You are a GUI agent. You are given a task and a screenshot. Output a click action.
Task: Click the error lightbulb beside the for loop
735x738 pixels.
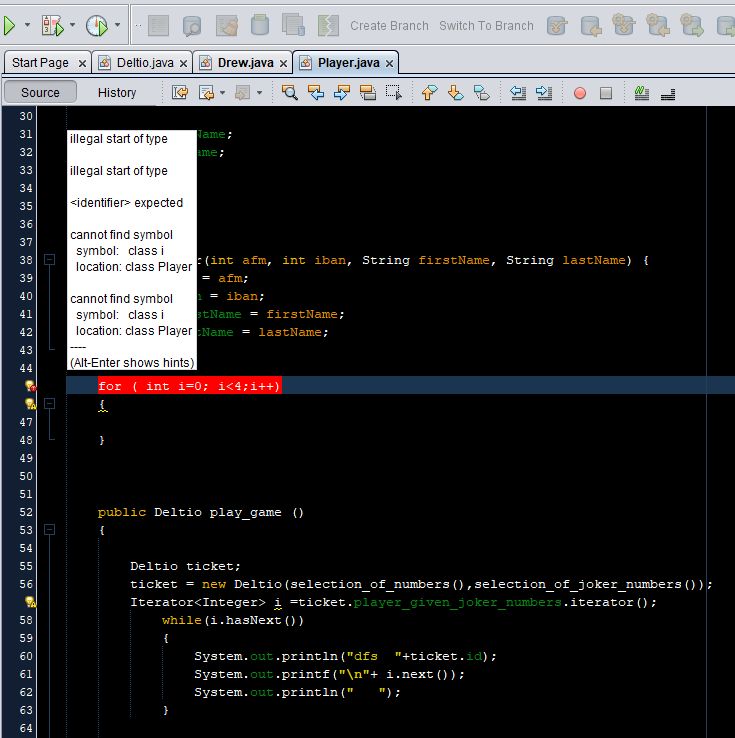tap(31, 386)
